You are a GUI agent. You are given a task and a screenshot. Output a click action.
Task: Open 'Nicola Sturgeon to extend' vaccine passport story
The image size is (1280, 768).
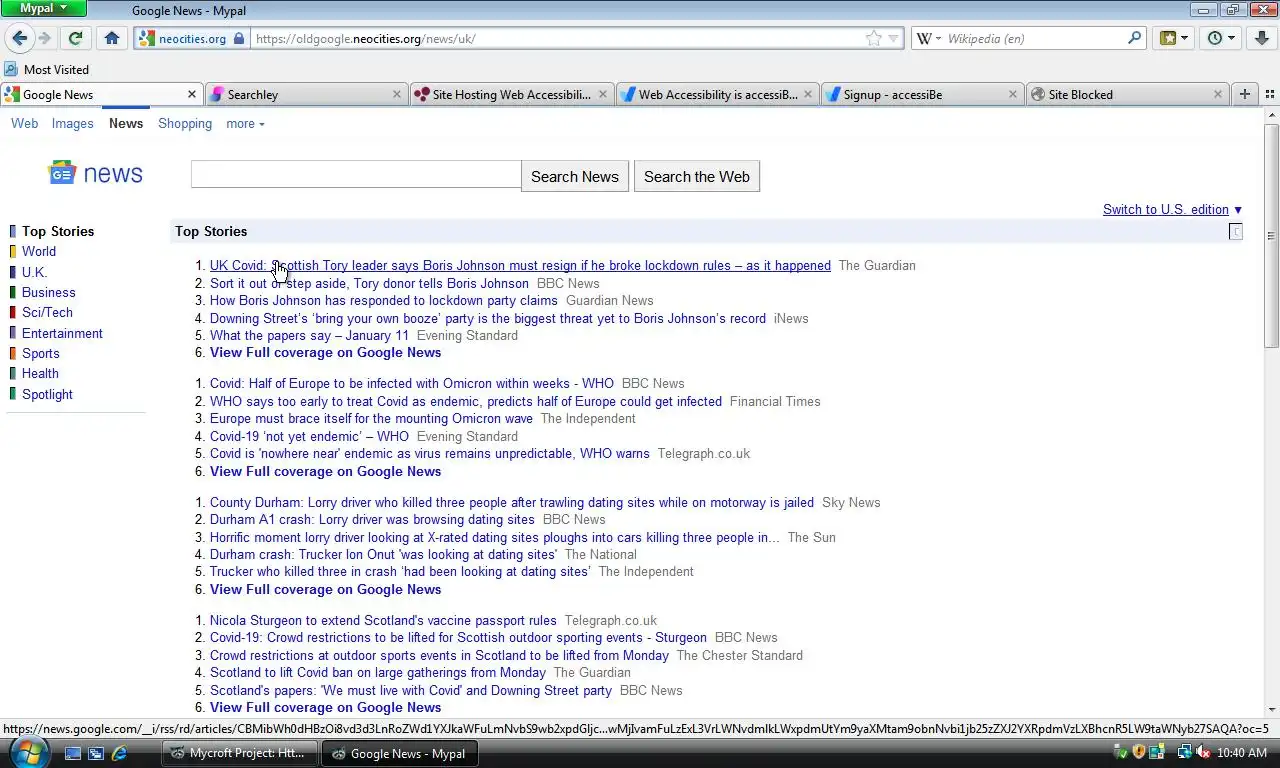383,621
